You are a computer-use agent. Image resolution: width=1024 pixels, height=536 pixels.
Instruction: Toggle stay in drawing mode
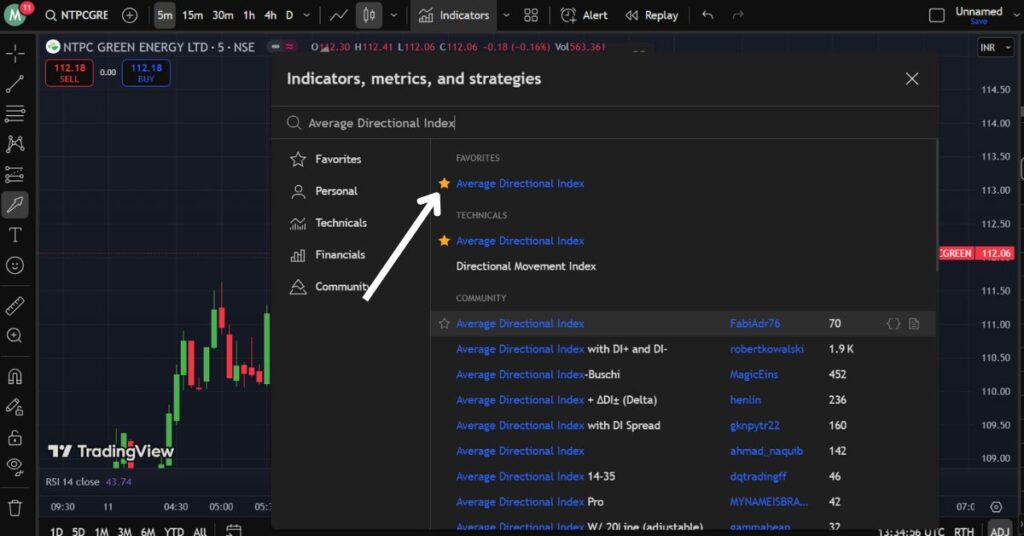[15, 407]
